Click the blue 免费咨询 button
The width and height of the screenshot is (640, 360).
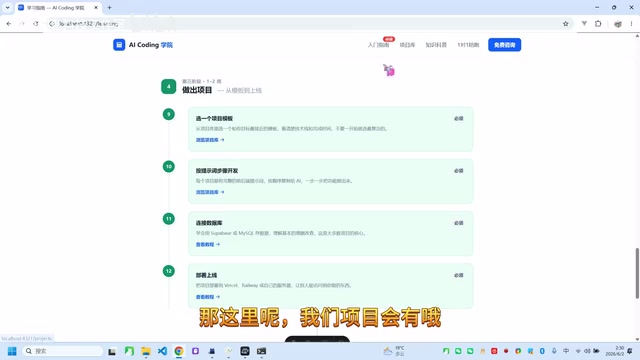pos(504,45)
